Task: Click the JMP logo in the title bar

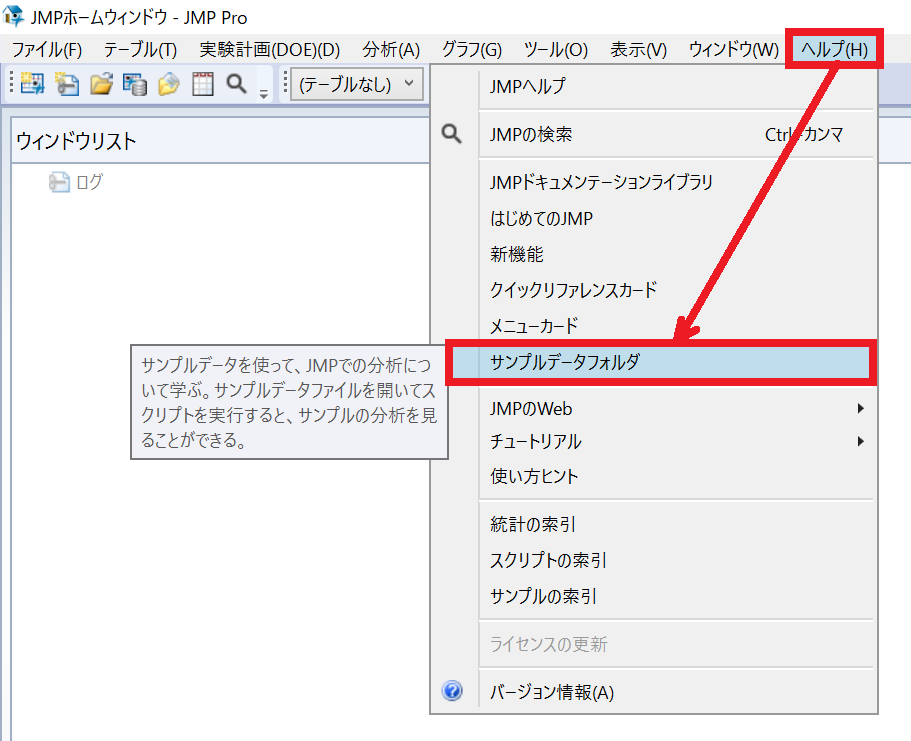Action: click(13, 15)
